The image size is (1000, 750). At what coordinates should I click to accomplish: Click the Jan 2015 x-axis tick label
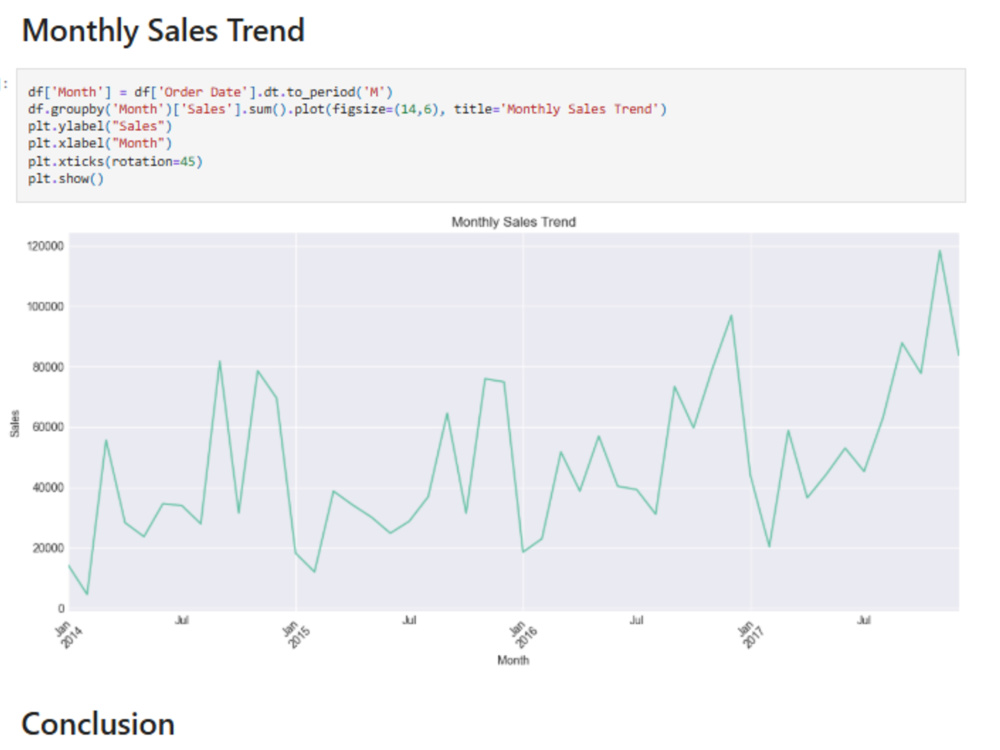[x=296, y=633]
